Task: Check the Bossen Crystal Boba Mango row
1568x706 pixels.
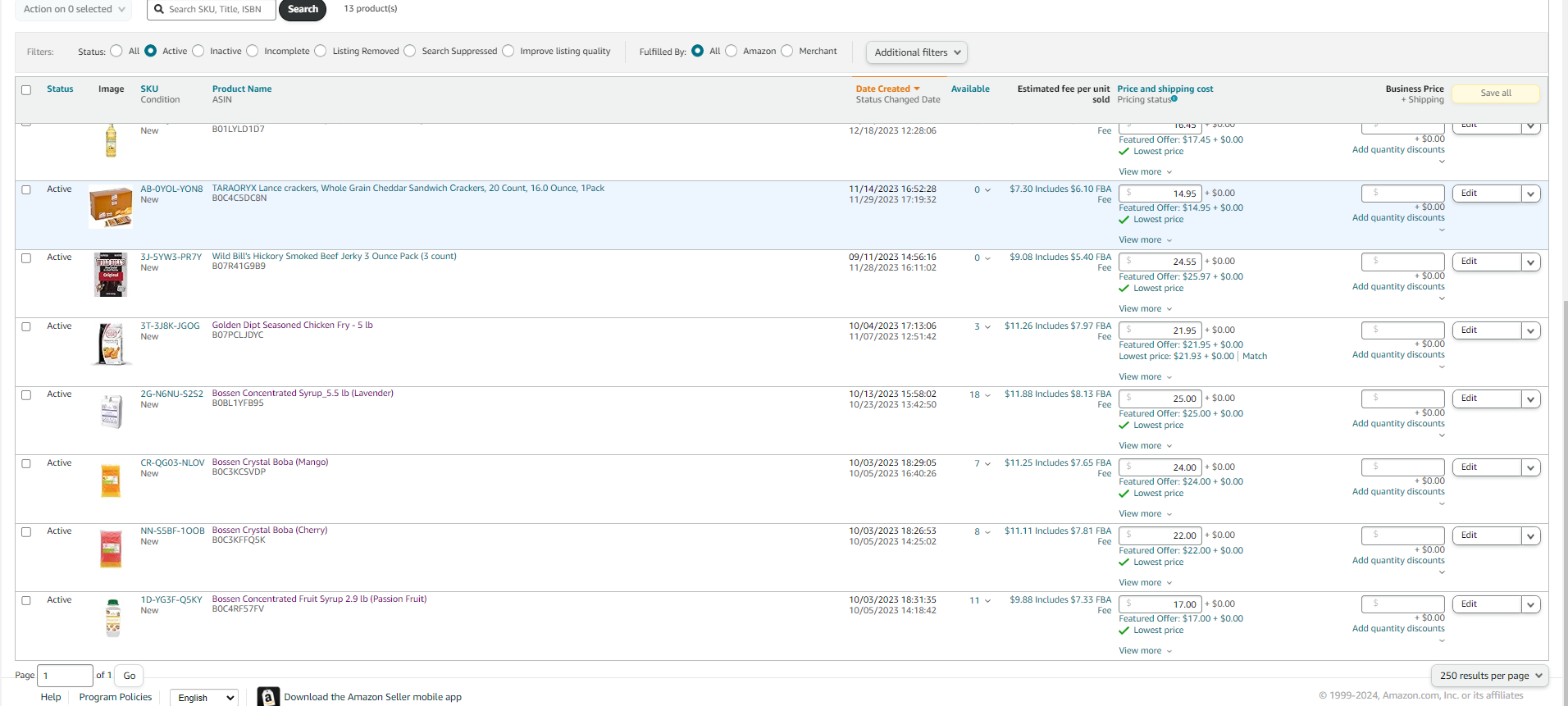Action: (x=26, y=463)
